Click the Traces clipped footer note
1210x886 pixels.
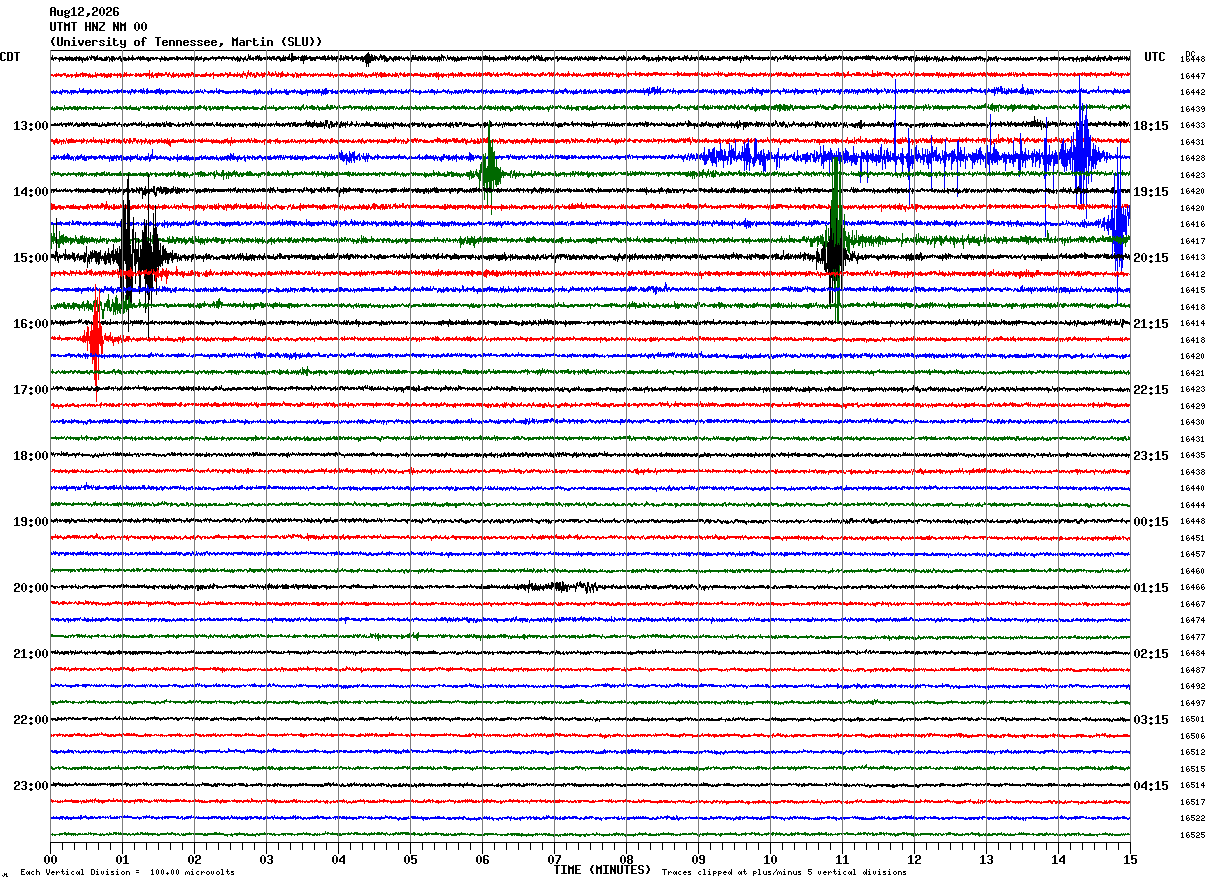[x=784, y=872]
